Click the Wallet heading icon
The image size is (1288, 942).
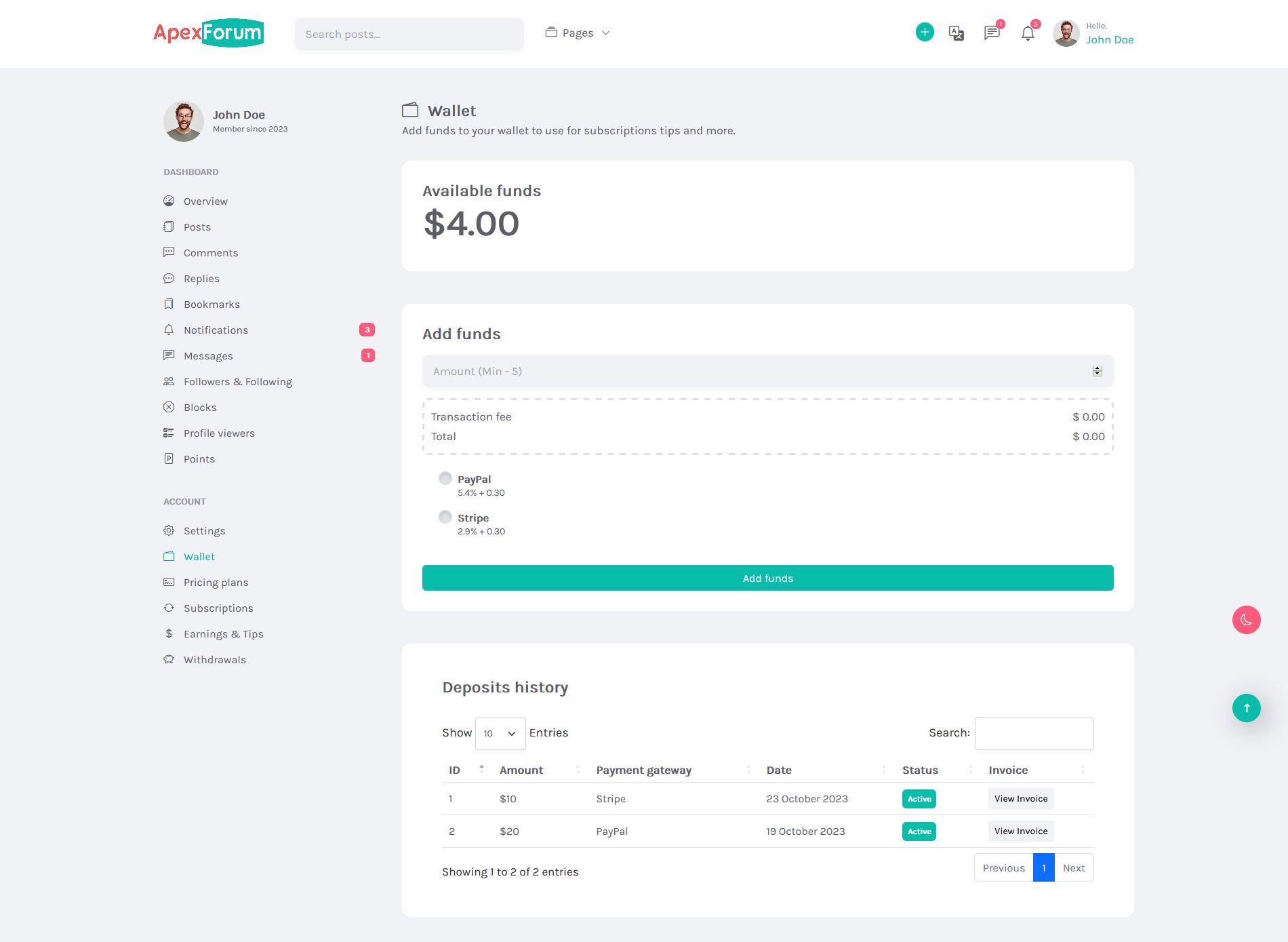point(410,110)
